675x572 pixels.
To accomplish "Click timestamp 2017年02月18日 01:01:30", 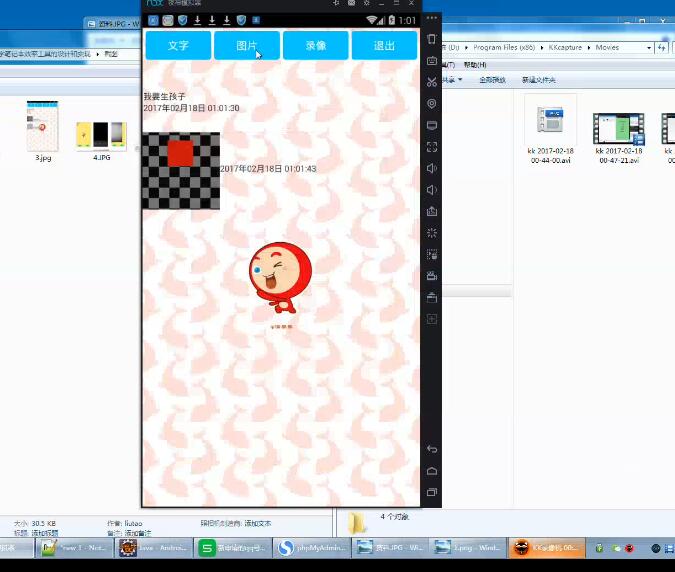I will (x=192, y=108).
